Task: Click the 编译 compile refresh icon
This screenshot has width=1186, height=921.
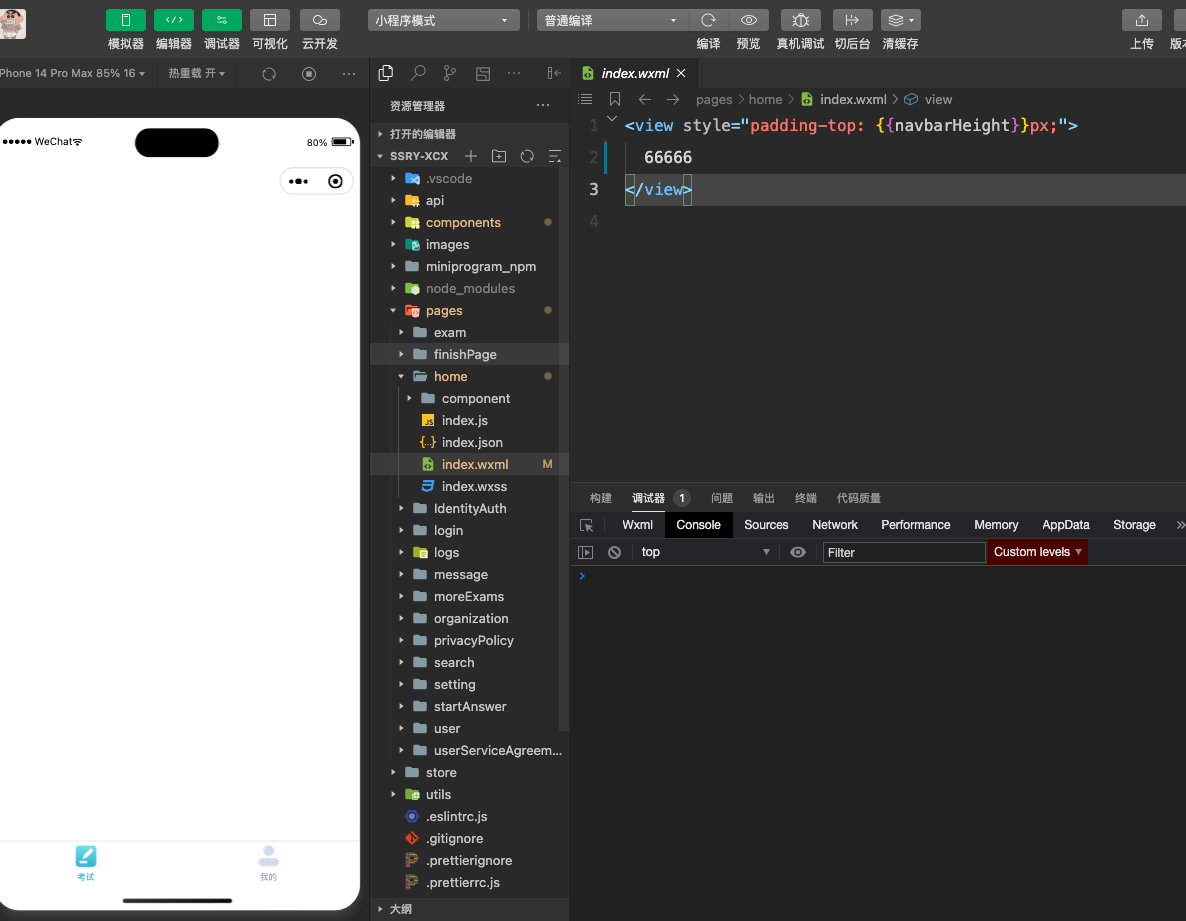Action: tap(709, 20)
